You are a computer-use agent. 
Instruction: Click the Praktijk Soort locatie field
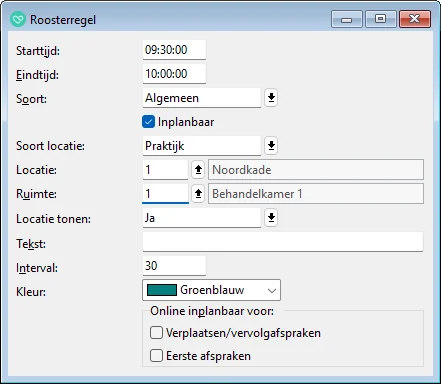pyautogui.click(x=202, y=146)
